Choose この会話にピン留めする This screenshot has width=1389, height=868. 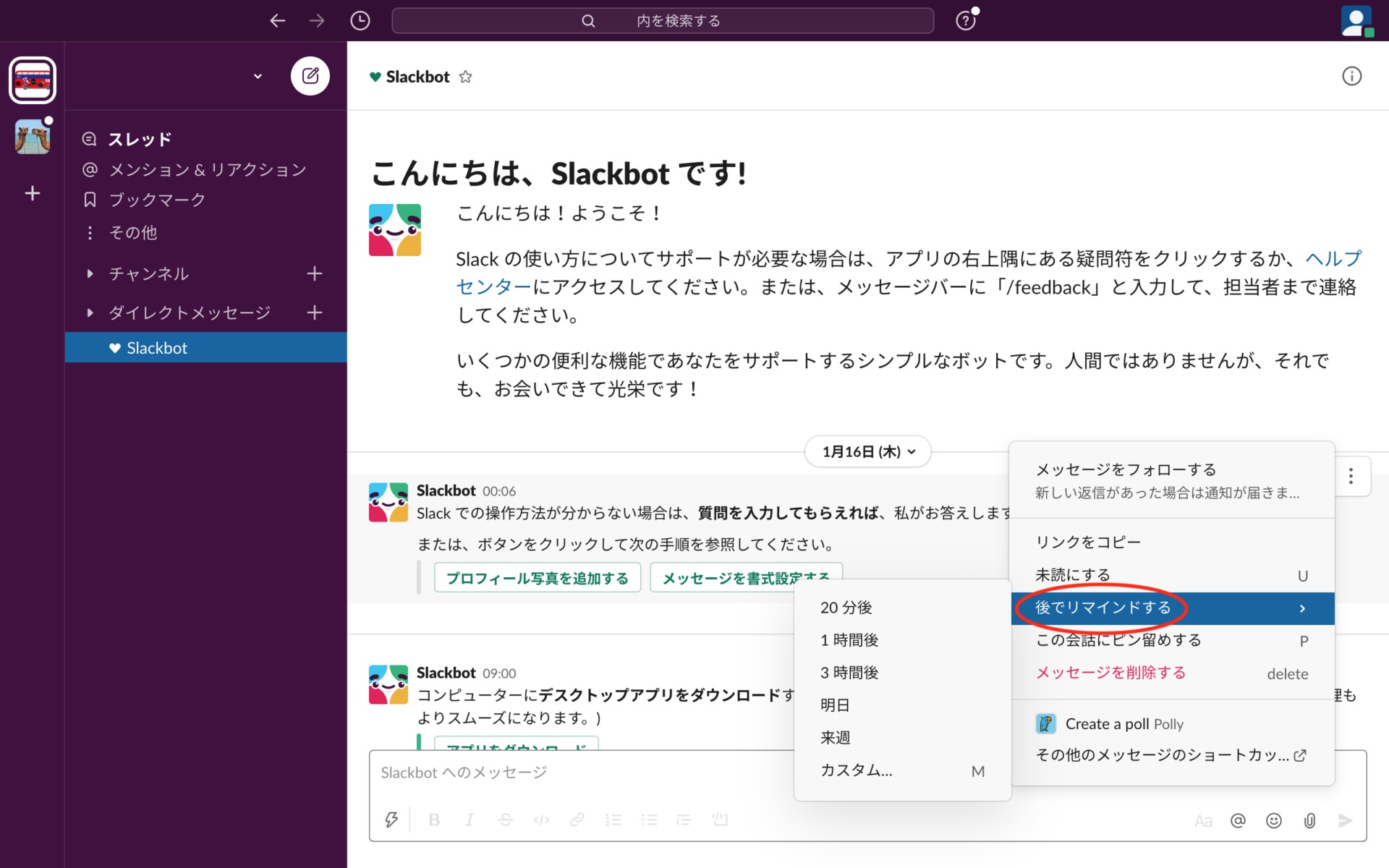[x=1173, y=640]
